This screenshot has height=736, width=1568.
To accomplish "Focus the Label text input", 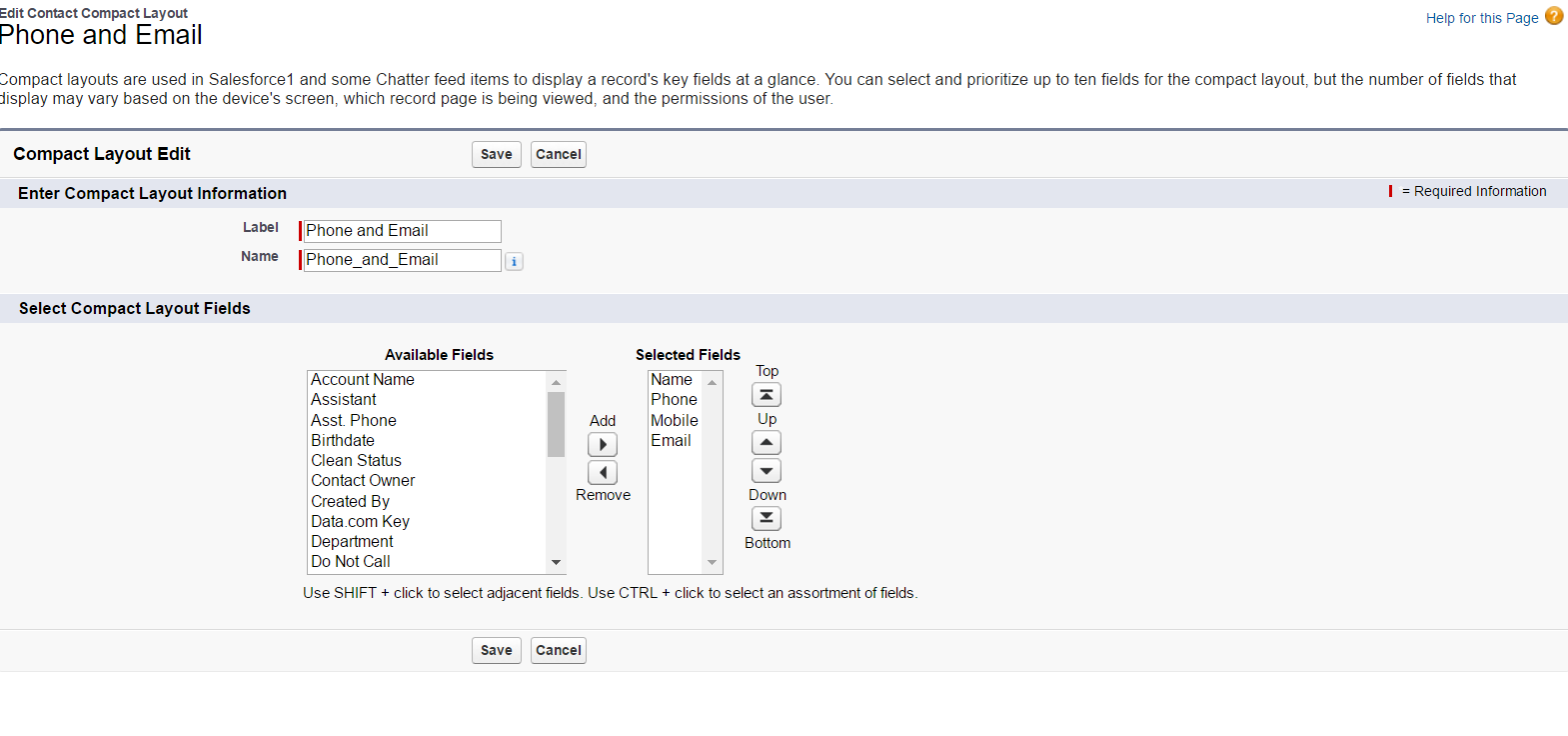I will 402,231.
